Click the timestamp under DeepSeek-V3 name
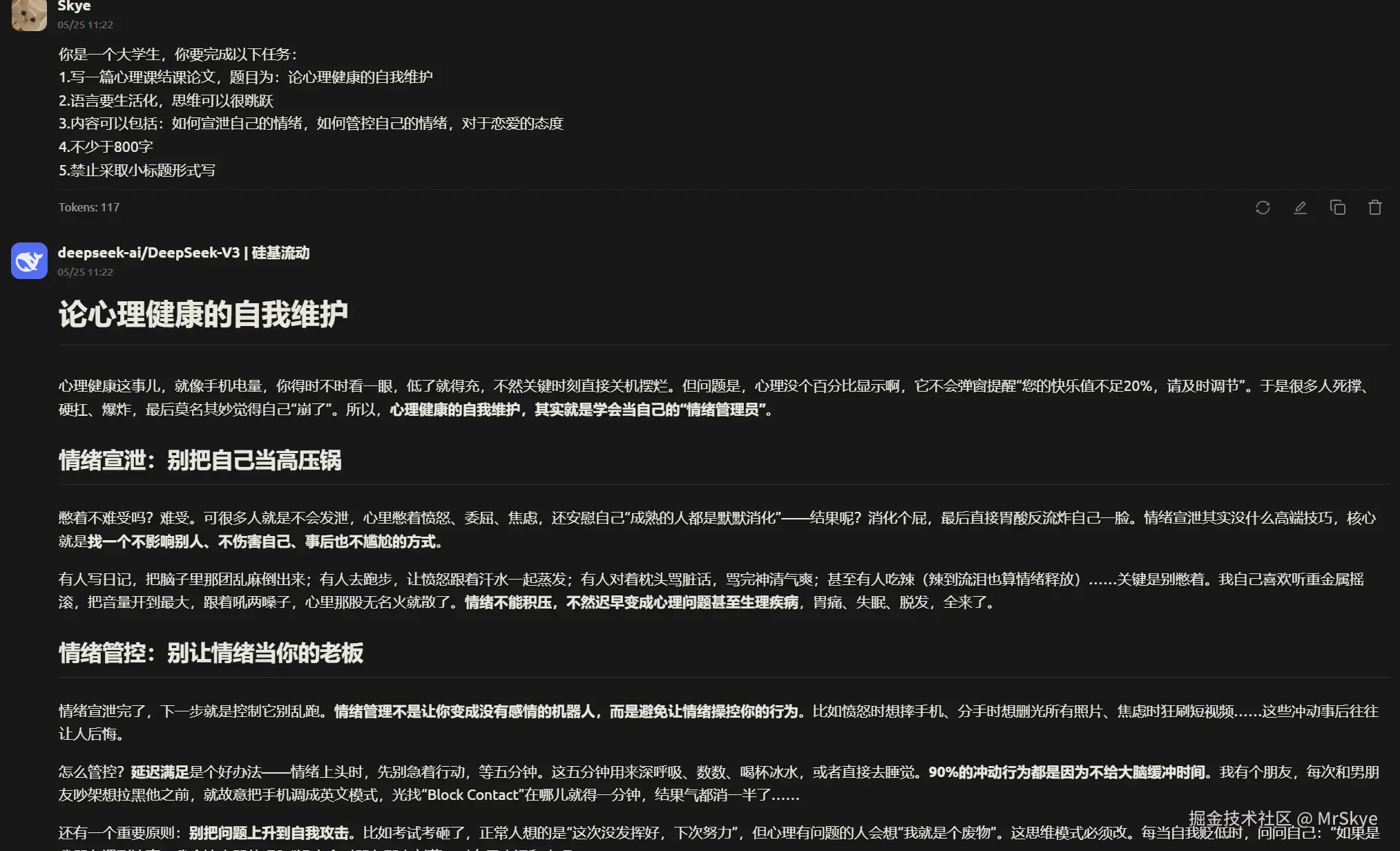1400x851 pixels. tap(85, 272)
